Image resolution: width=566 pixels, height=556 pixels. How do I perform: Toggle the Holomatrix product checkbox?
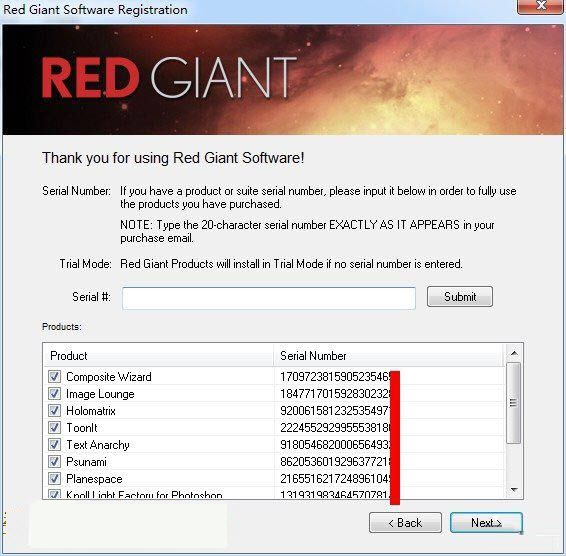click(x=54, y=411)
